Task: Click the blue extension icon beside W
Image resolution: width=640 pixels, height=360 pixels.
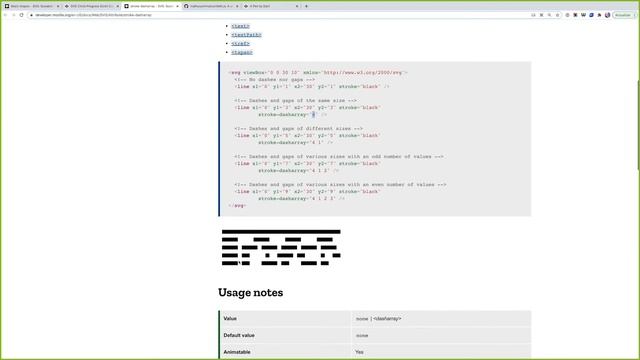Action: click(591, 15)
